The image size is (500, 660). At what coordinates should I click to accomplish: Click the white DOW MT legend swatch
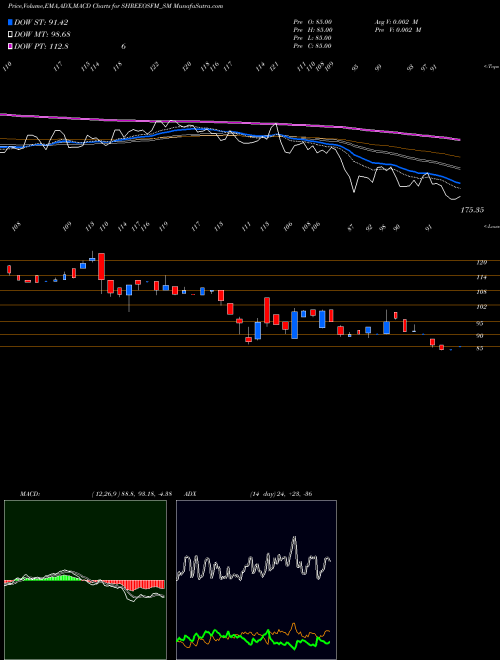pyautogui.click(x=10, y=34)
